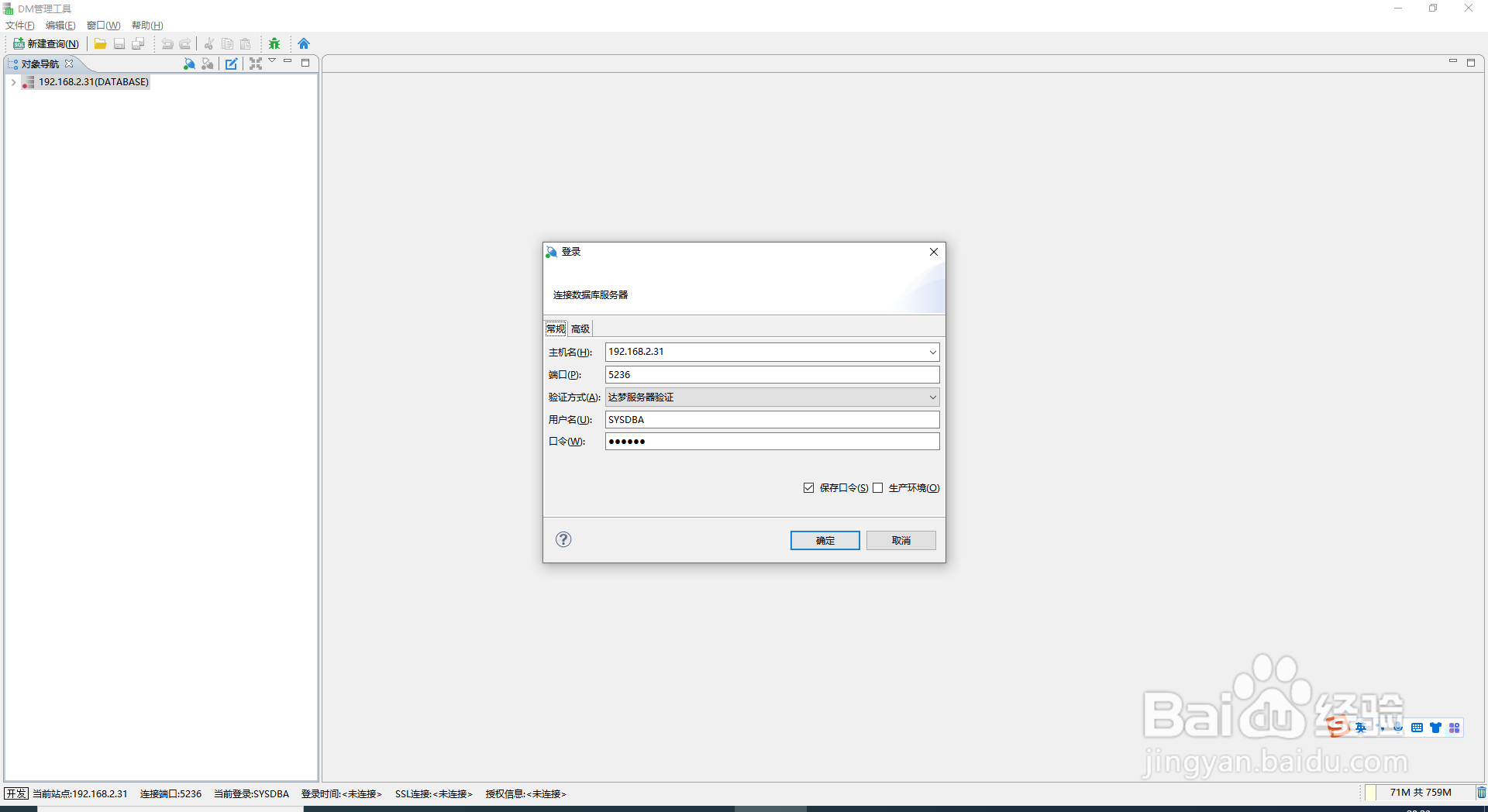
Task: Click the Save All icon in toolbar
Action: pos(138,43)
